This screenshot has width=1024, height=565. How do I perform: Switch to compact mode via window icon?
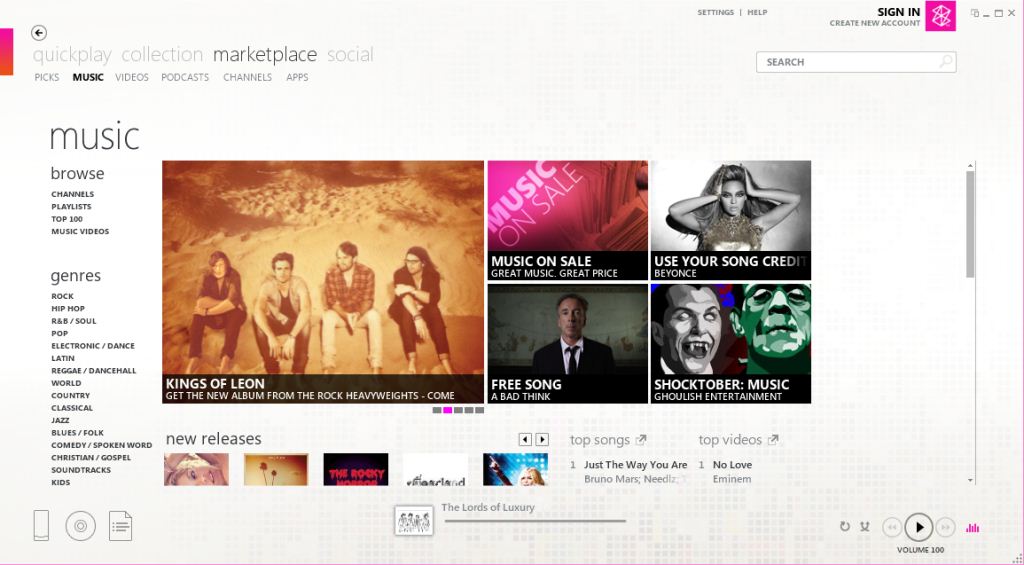pos(975,13)
